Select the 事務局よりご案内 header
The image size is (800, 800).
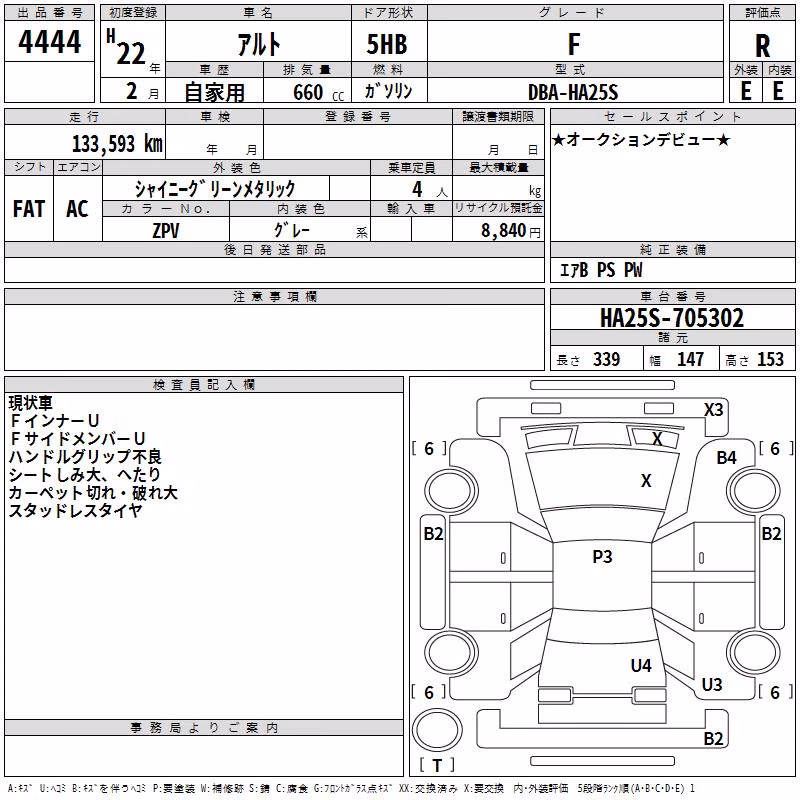204,728
